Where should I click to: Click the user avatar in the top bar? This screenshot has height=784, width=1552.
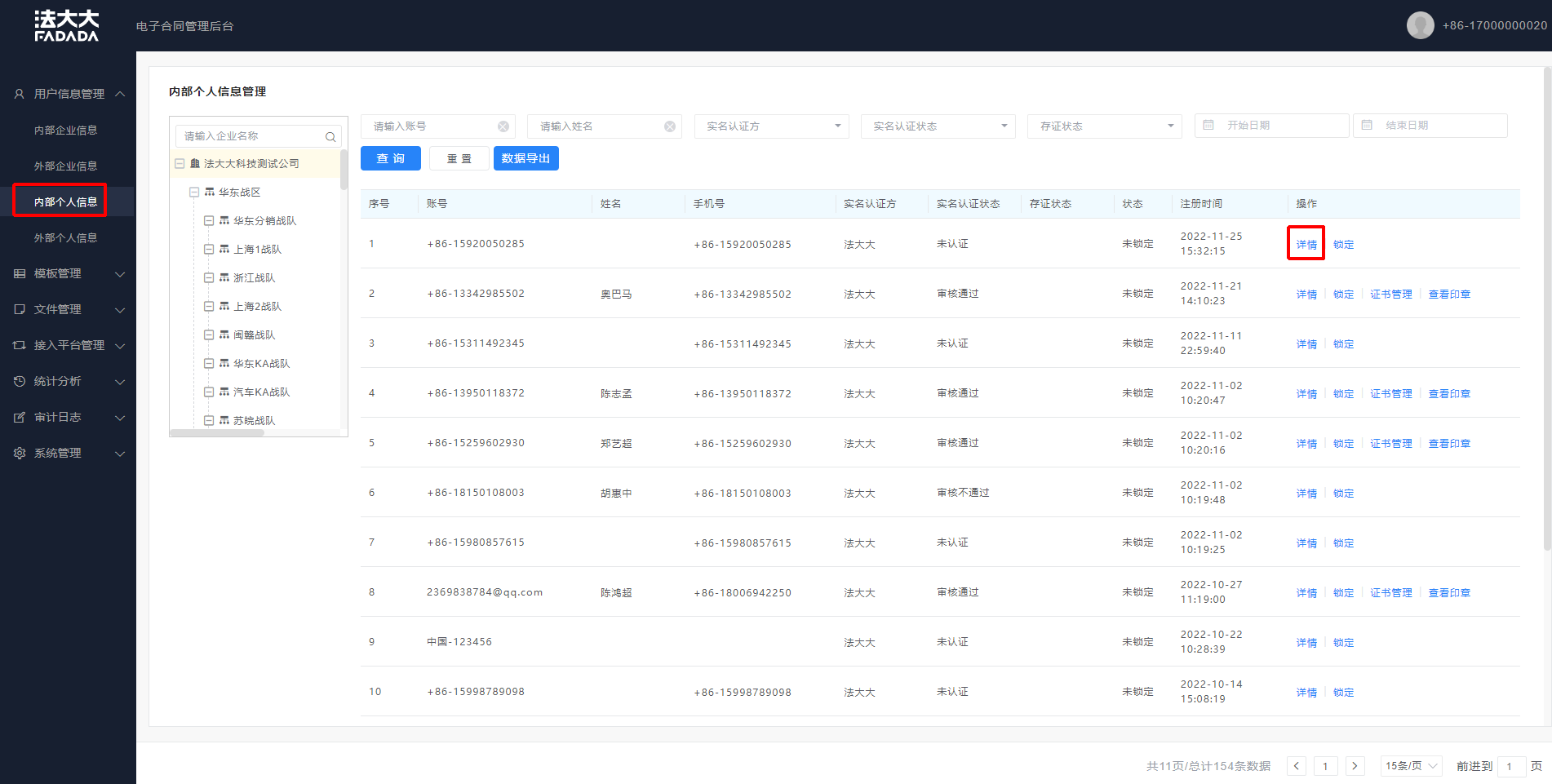pyautogui.click(x=1420, y=25)
